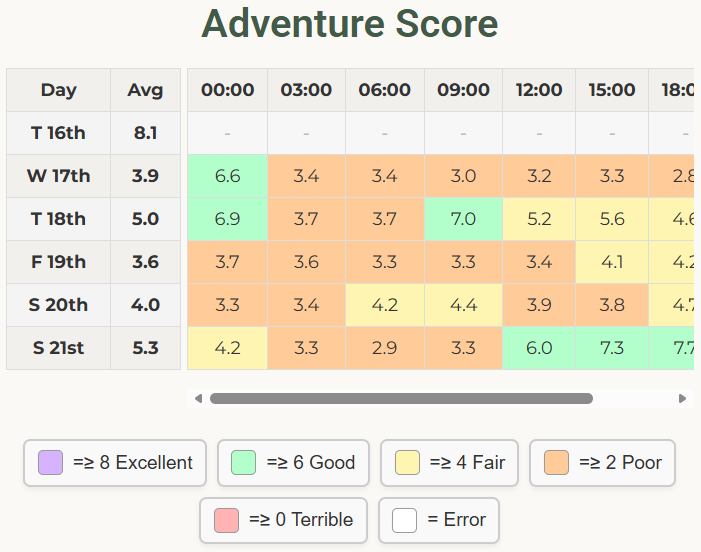Click the 7.3 score cell on Sunday
The width and height of the screenshot is (701, 552).
[612, 348]
